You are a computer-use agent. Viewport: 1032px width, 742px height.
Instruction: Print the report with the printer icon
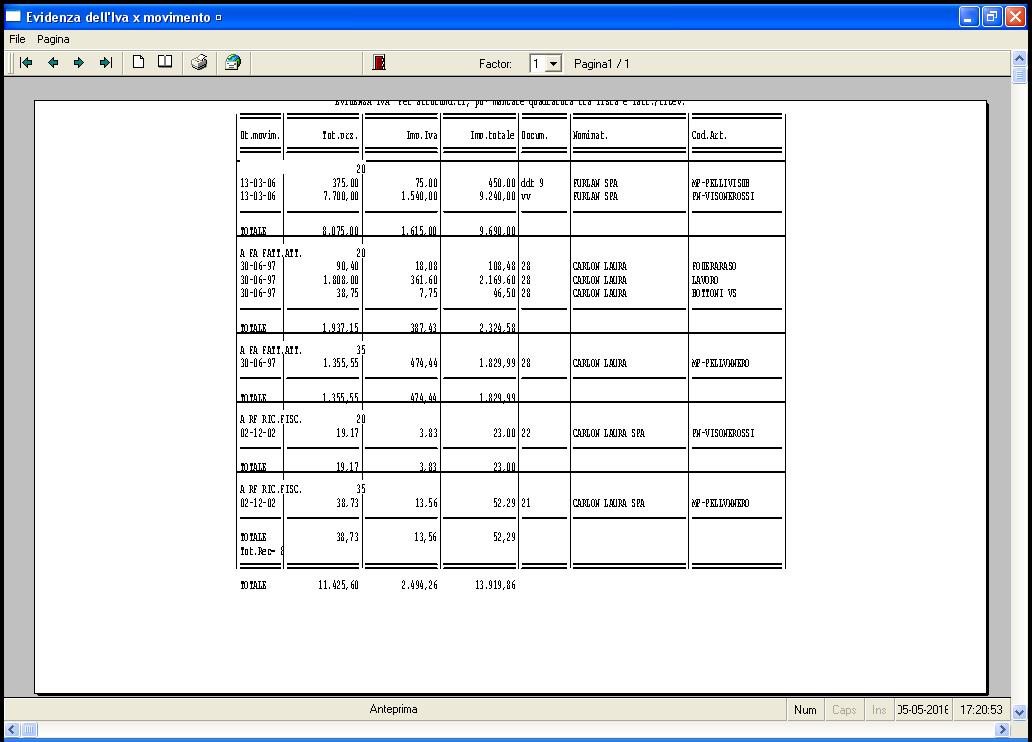[x=199, y=63]
